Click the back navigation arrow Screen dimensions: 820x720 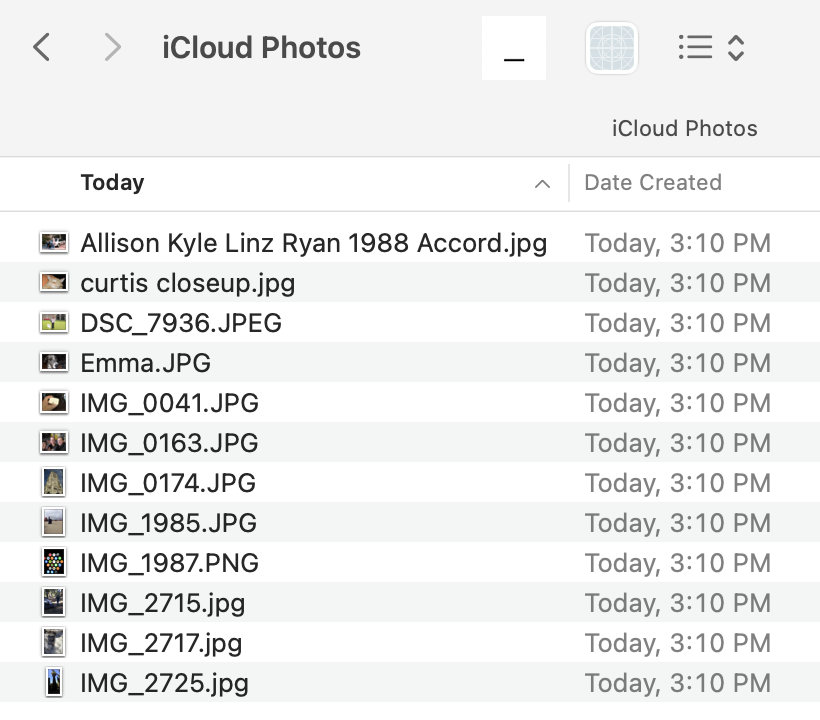coord(41,47)
